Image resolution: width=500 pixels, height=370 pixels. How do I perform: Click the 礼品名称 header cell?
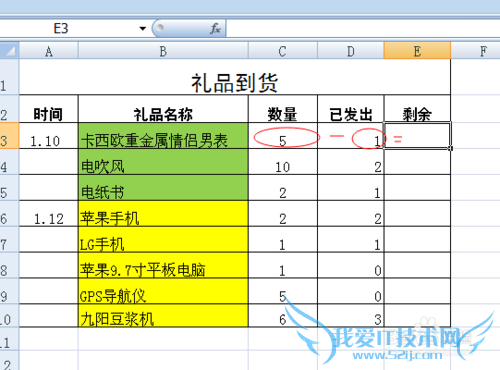163,109
